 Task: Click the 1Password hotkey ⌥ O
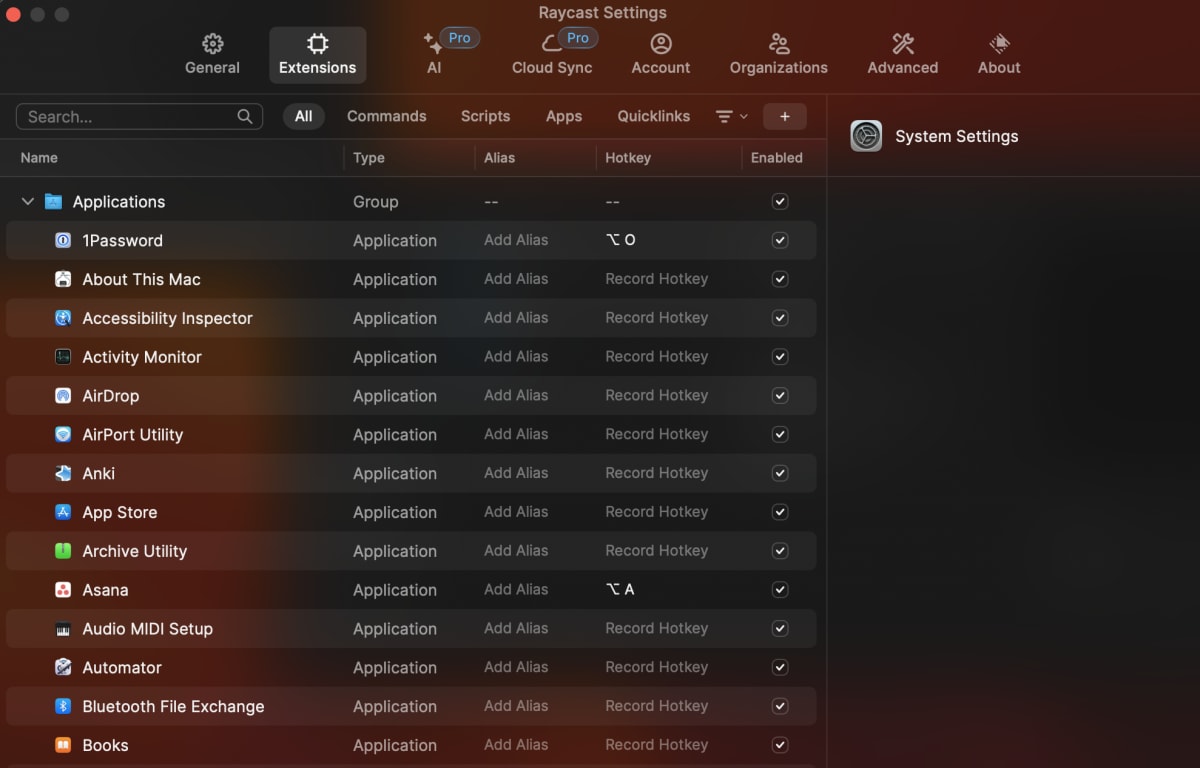620,240
